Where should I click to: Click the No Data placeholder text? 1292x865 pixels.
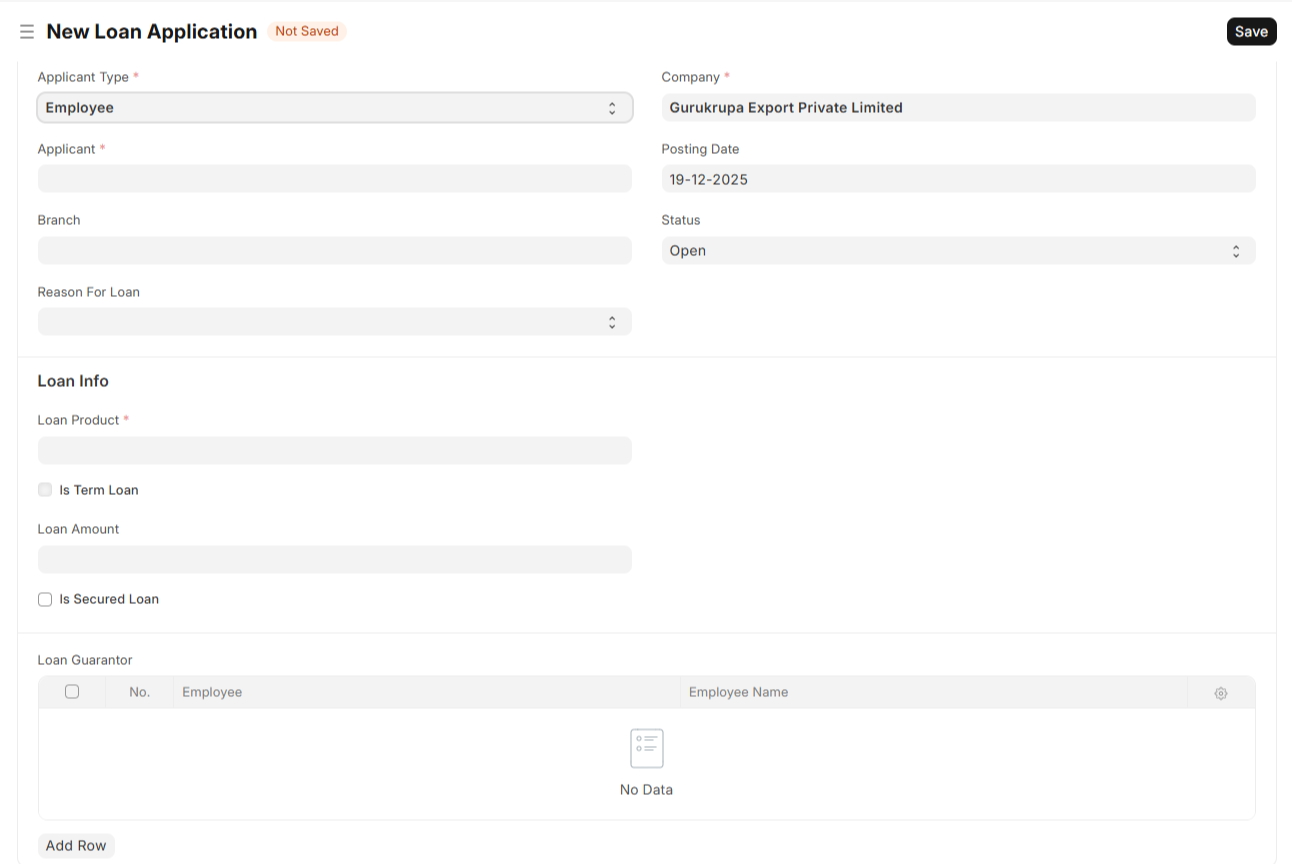coord(646,790)
